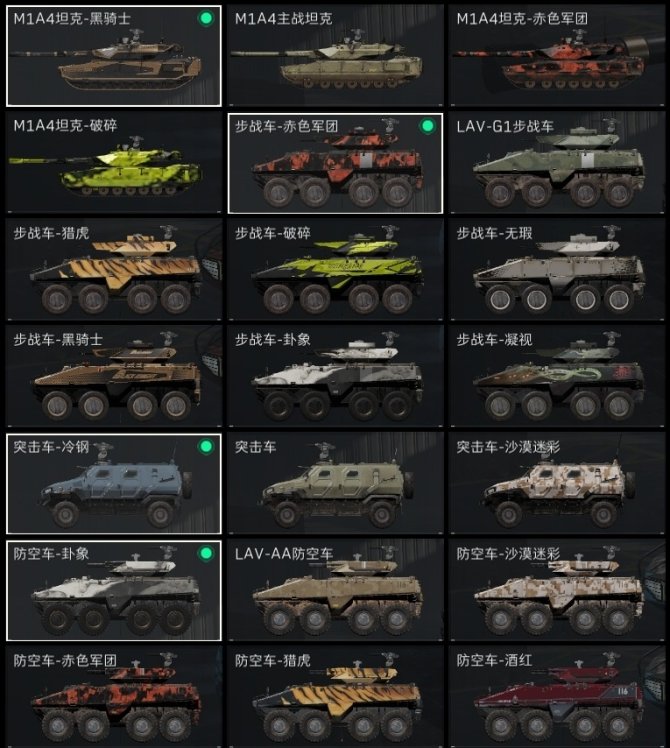The height and width of the screenshot is (748, 670).
Task: Select the 防空车-猎虎 tiger skin
Action: pos(335,697)
